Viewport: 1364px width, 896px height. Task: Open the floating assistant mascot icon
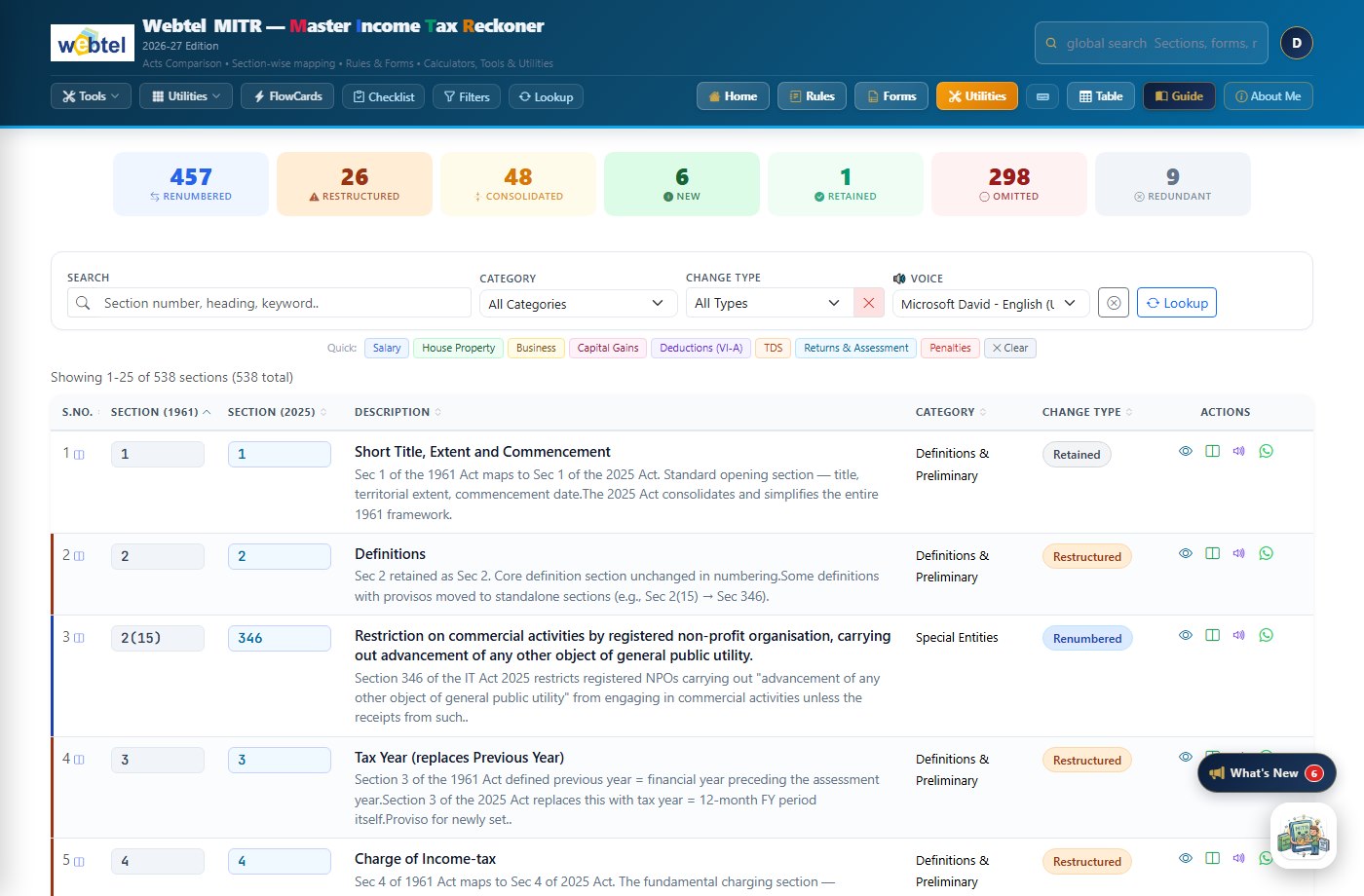[x=1305, y=836]
